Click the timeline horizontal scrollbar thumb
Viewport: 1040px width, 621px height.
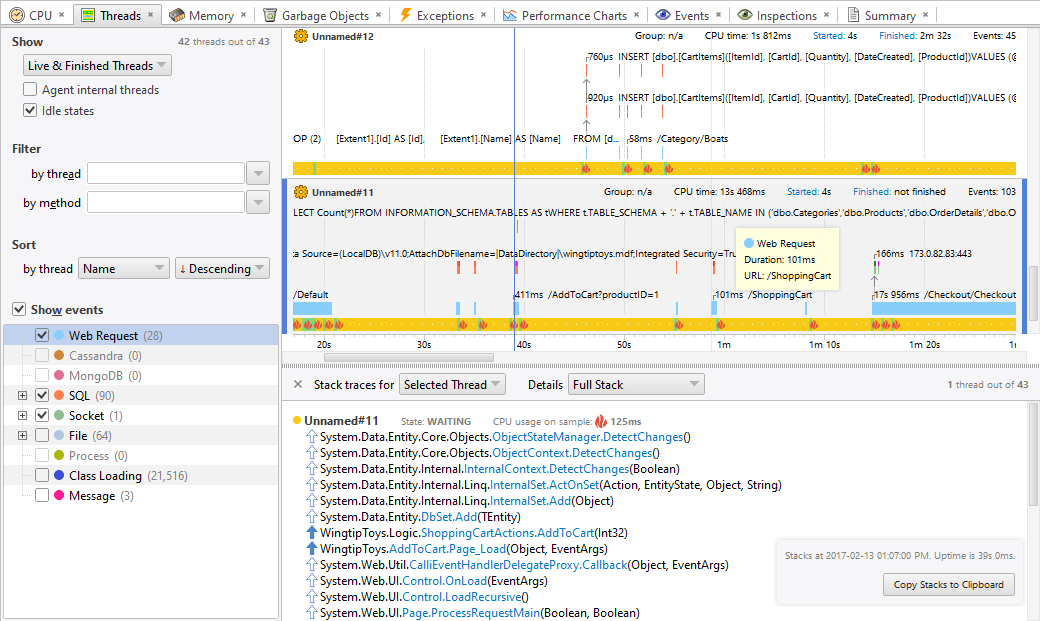click(x=409, y=357)
